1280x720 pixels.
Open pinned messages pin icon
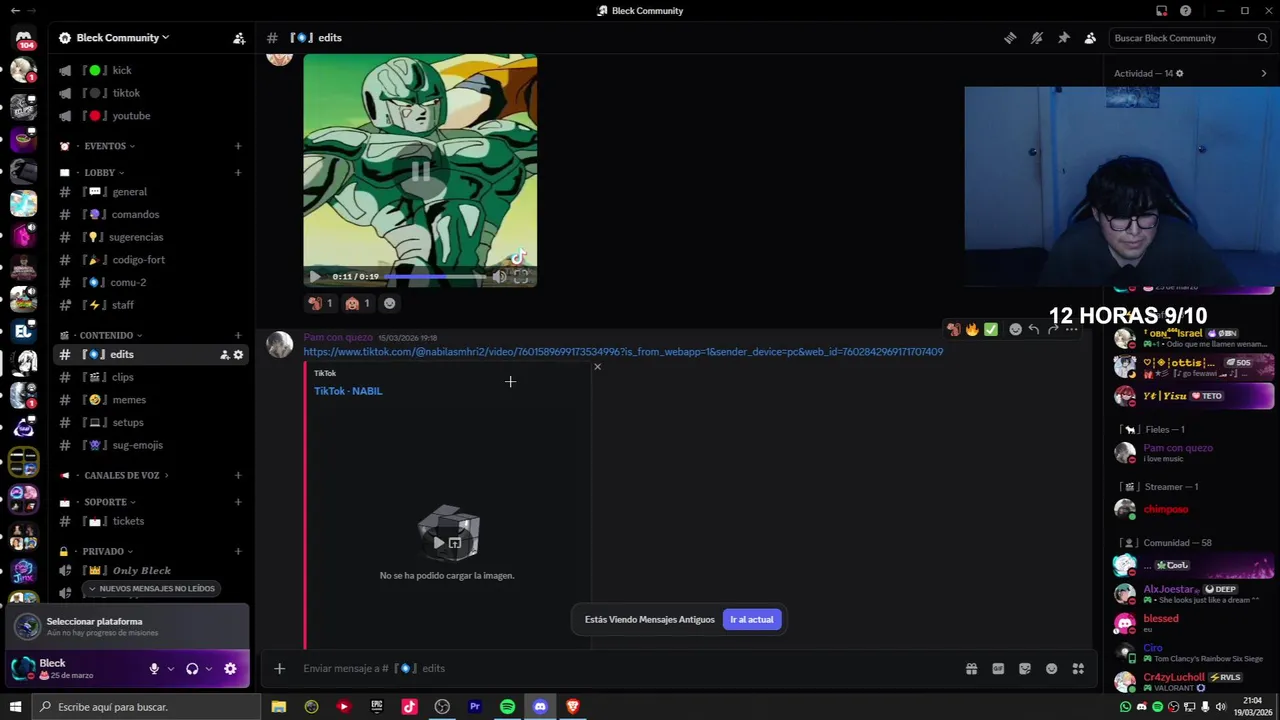click(x=1064, y=38)
